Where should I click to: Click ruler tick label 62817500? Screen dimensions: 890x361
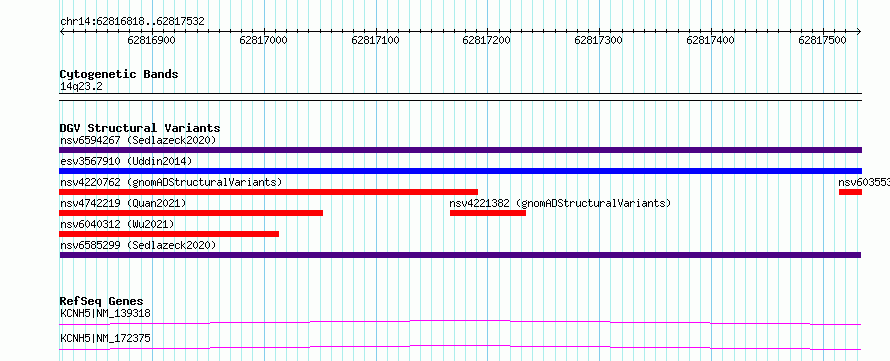(x=822, y=40)
